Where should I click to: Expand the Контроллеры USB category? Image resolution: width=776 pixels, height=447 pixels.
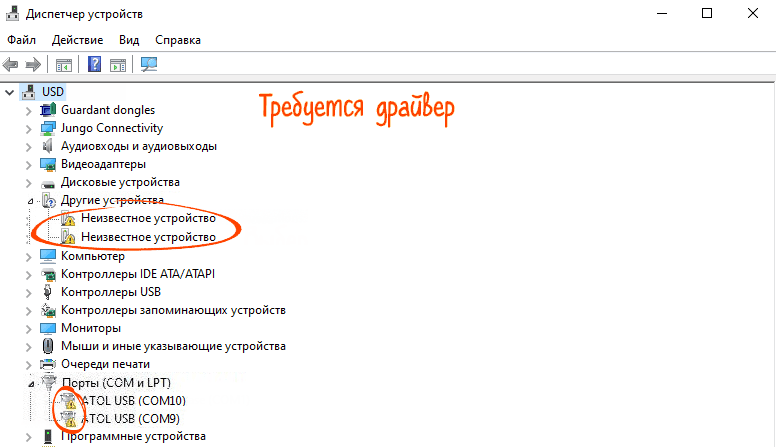pyautogui.click(x=28, y=293)
